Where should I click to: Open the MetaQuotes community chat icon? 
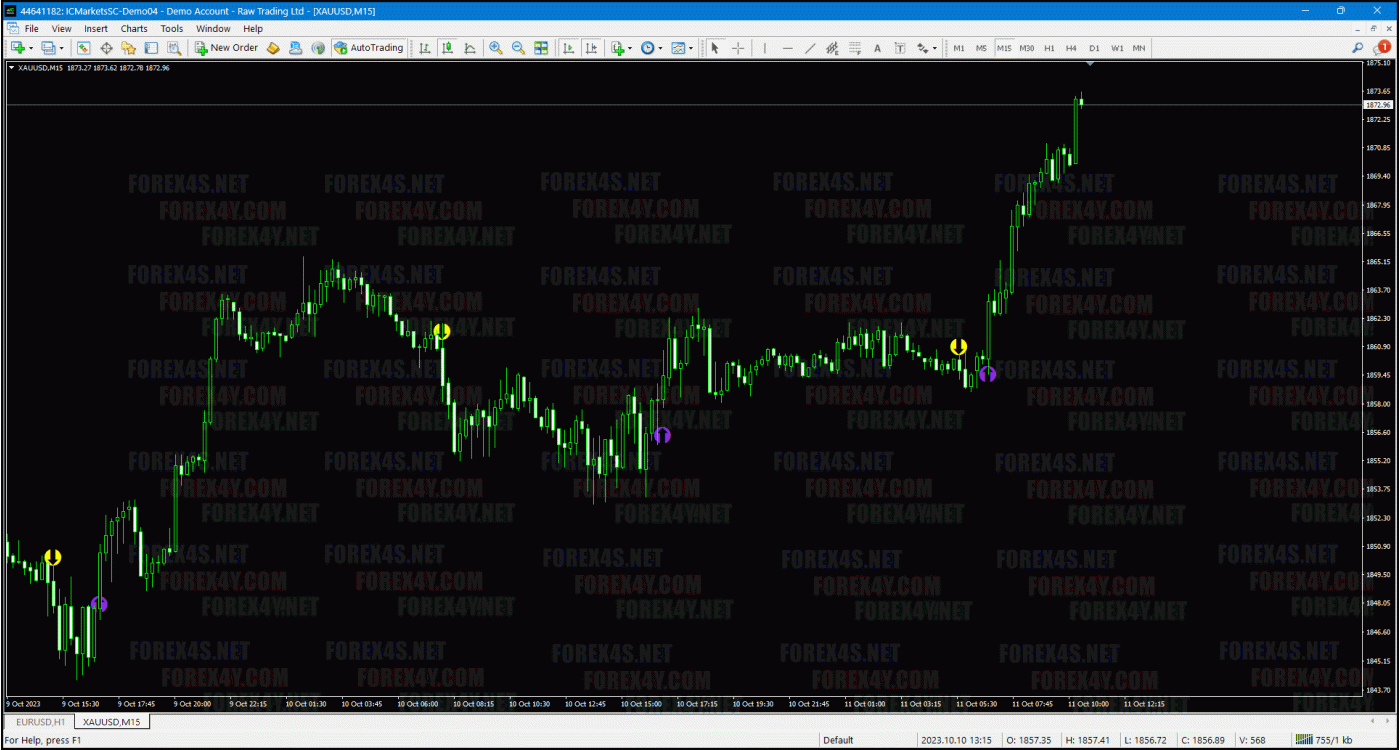[x=318, y=47]
